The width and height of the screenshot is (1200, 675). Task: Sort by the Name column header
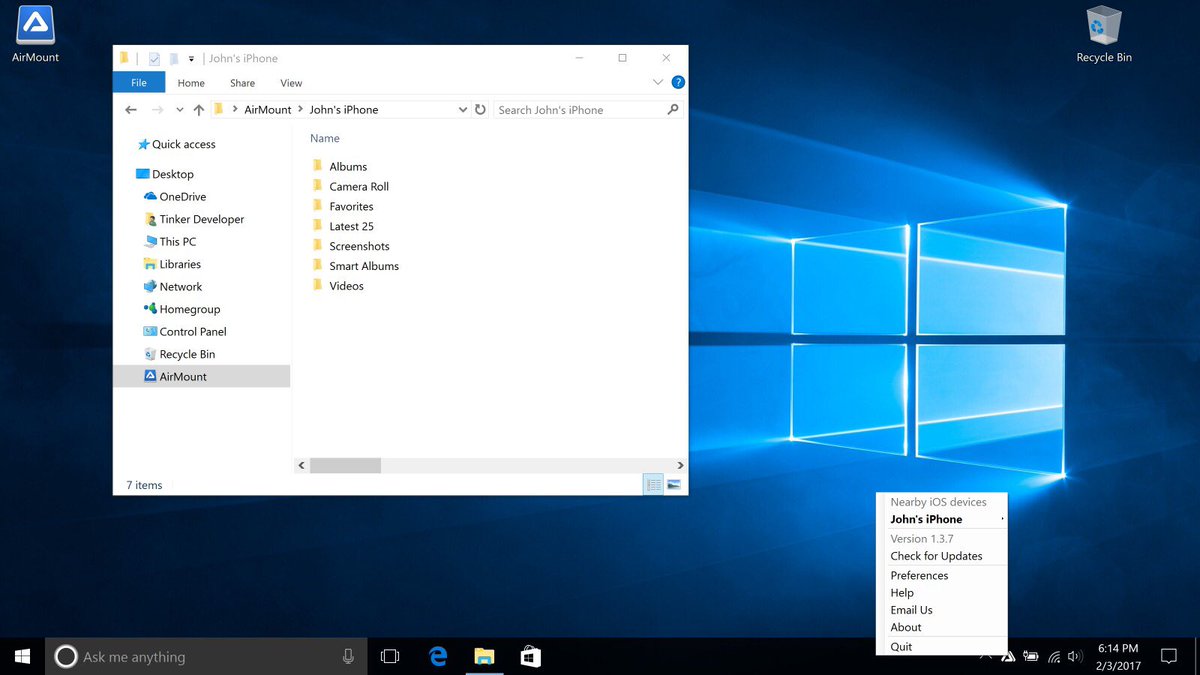[x=325, y=138]
